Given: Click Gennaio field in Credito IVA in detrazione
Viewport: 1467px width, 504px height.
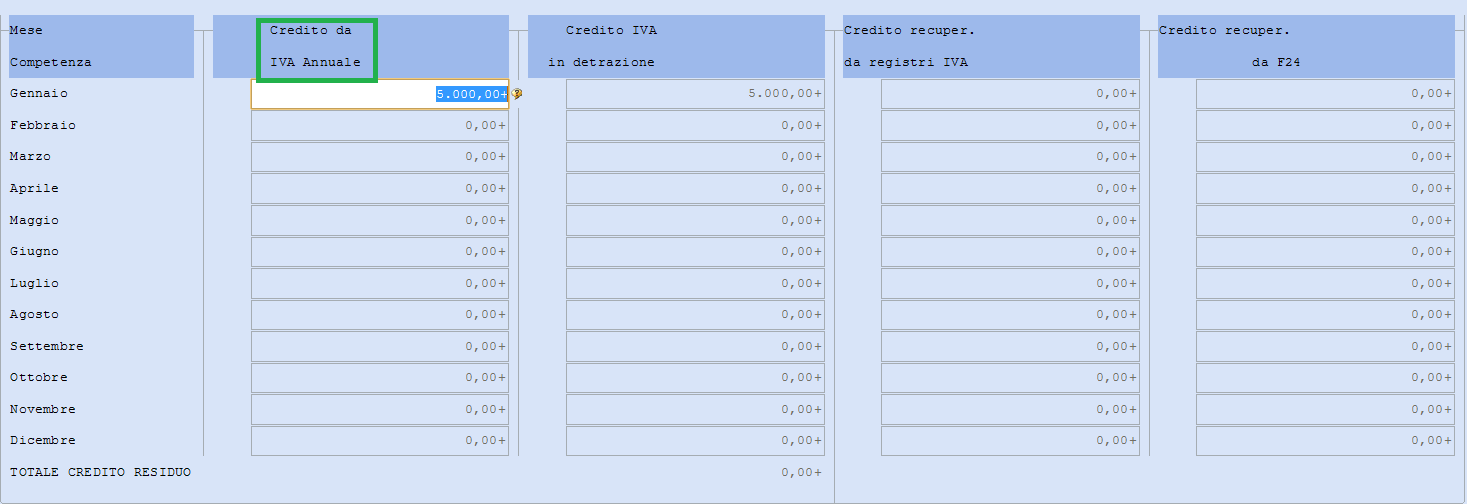Looking at the screenshot, I should click(x=695, y=94).
